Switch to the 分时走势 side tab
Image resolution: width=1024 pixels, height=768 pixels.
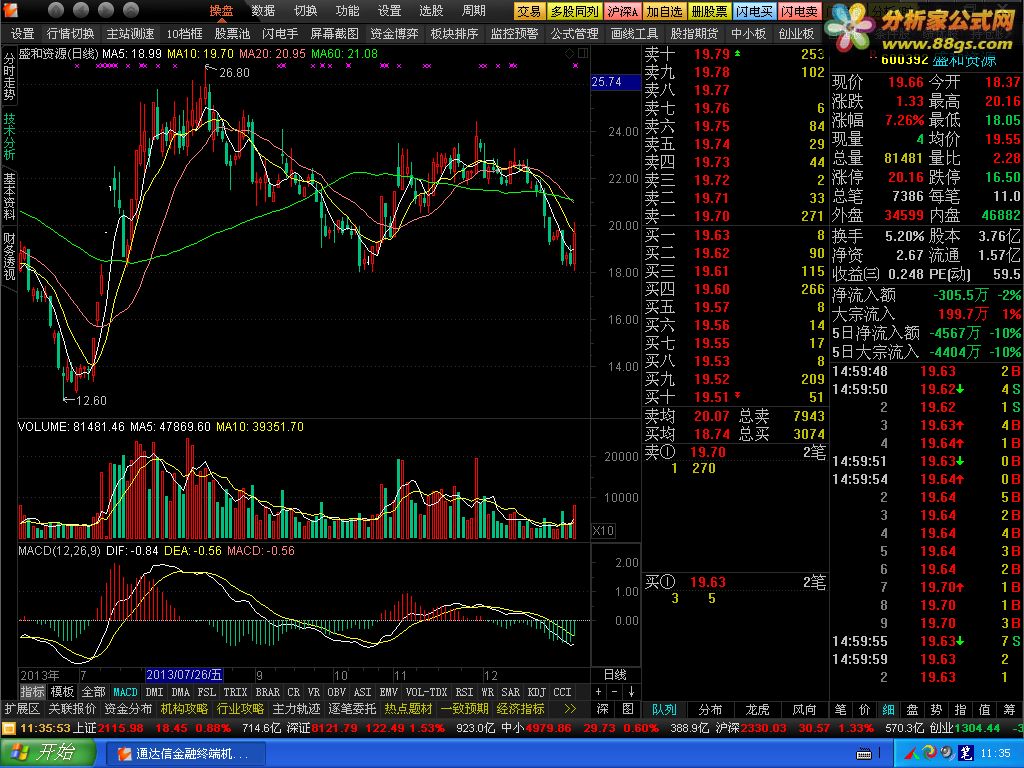point(9,76)
